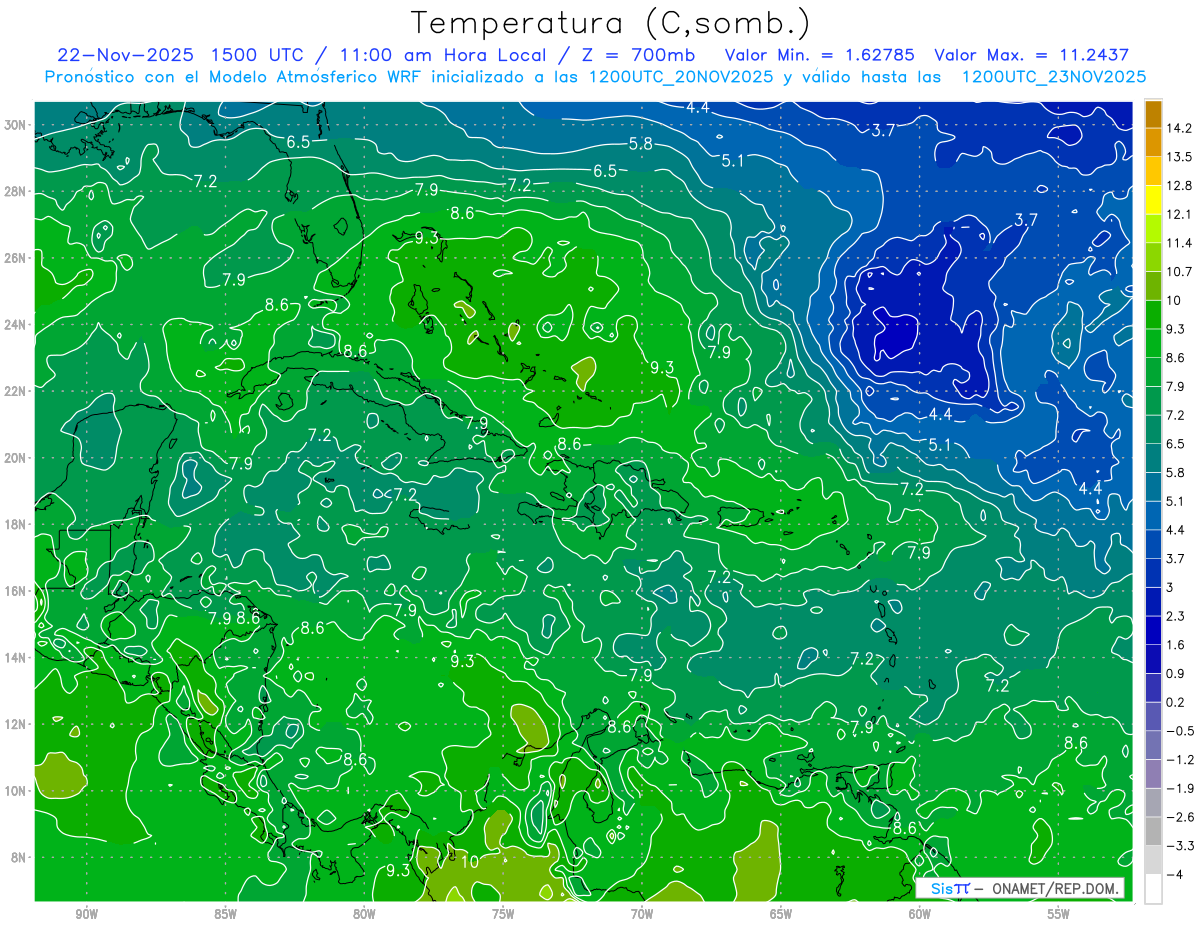Click the yellow colorbar segment between 12.1 and 12.8
The width and height of the screenshot is (1200, 927).
click(x=1153, y=201)
